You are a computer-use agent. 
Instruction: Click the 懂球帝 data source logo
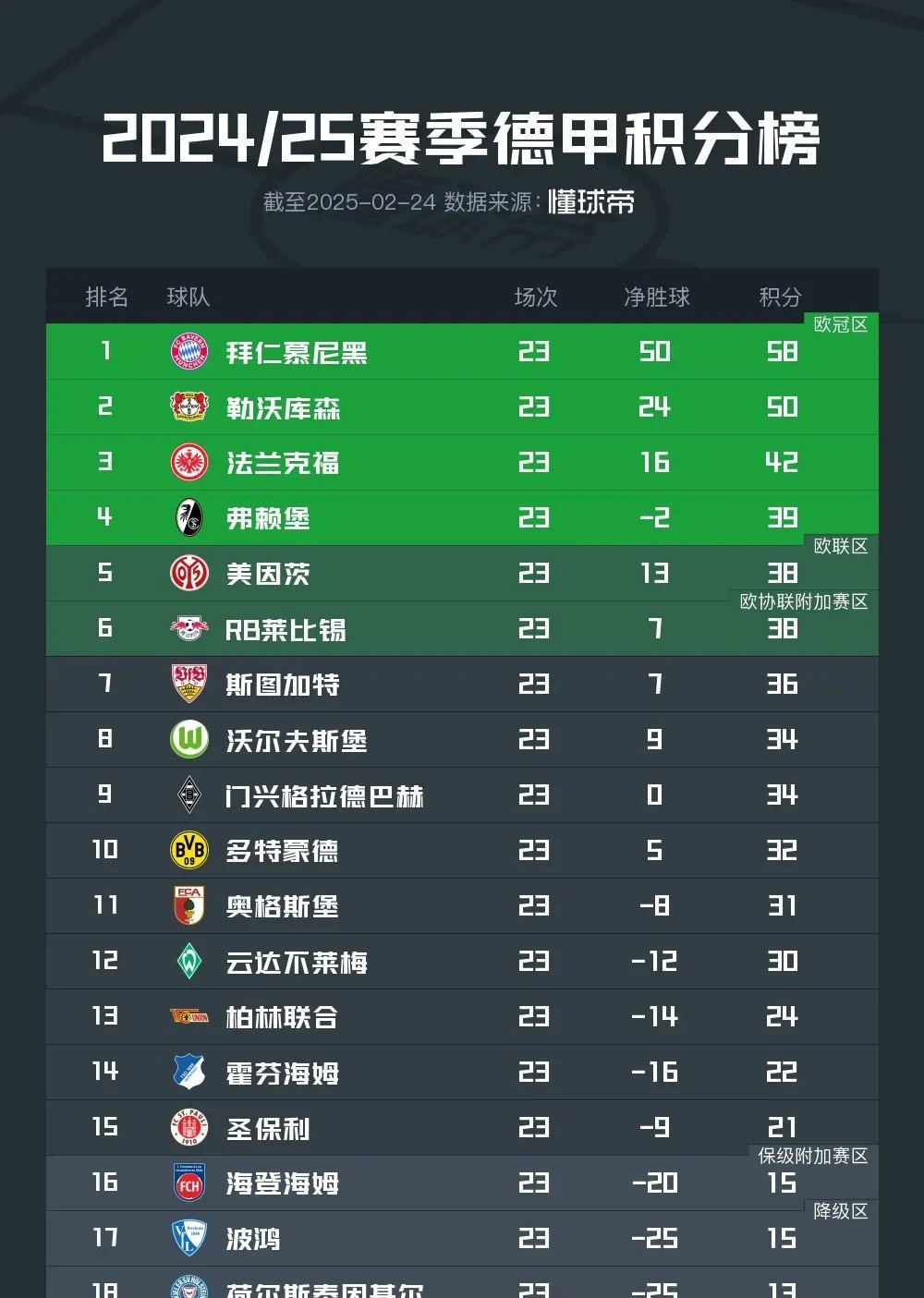(x=591, y=201)
